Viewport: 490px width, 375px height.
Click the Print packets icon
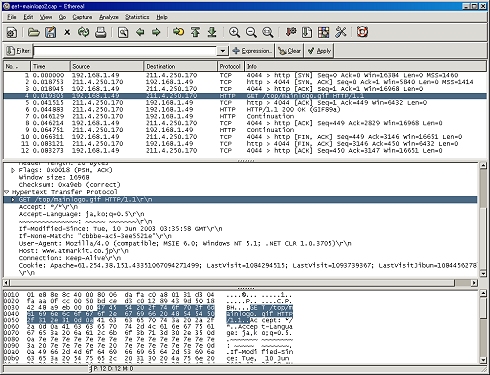pyautogui.click(x=100, y=32)
